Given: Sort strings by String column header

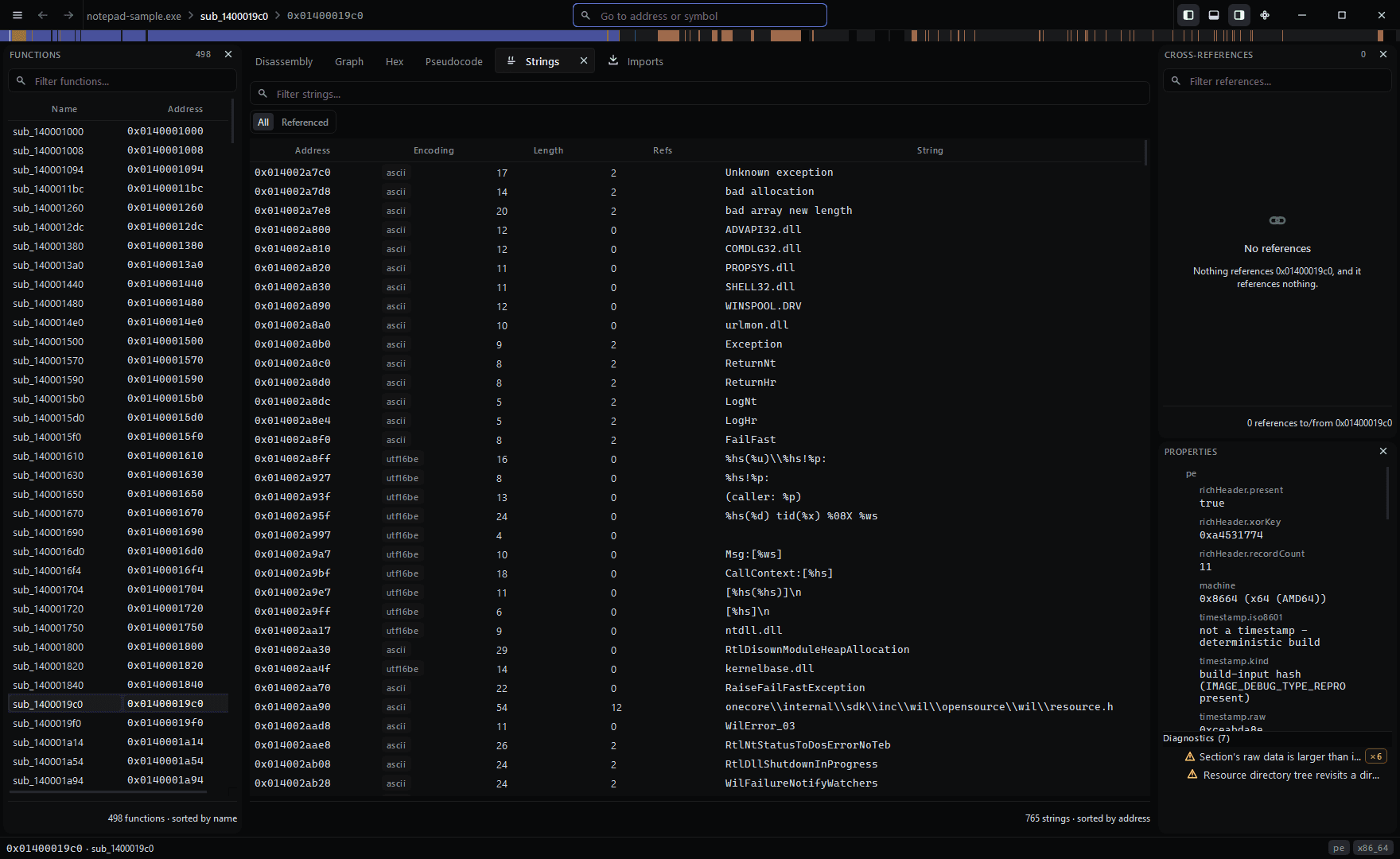Looking at the screenshot, I should point(930,150).
